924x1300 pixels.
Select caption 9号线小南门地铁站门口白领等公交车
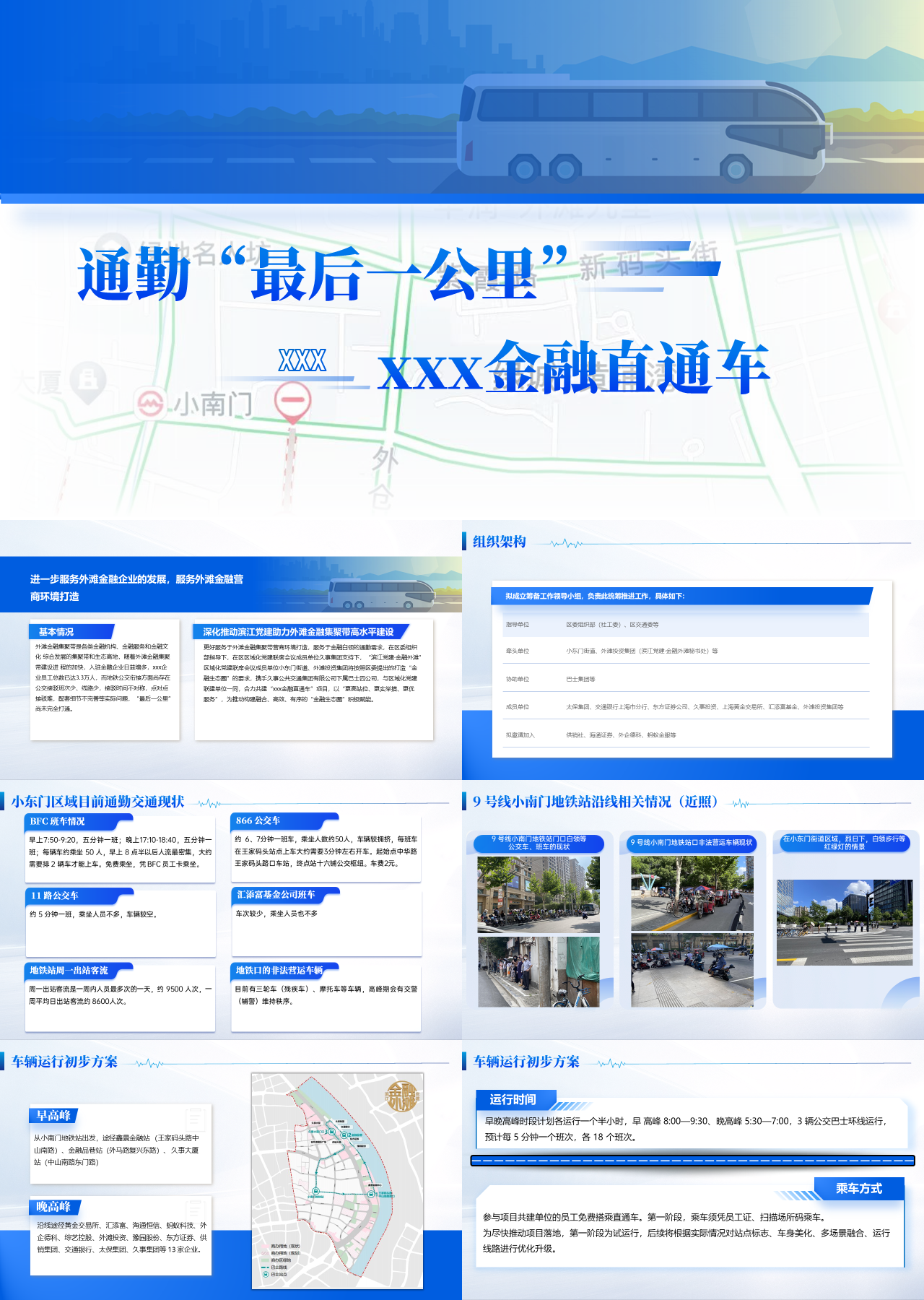(x=539, y=843)
